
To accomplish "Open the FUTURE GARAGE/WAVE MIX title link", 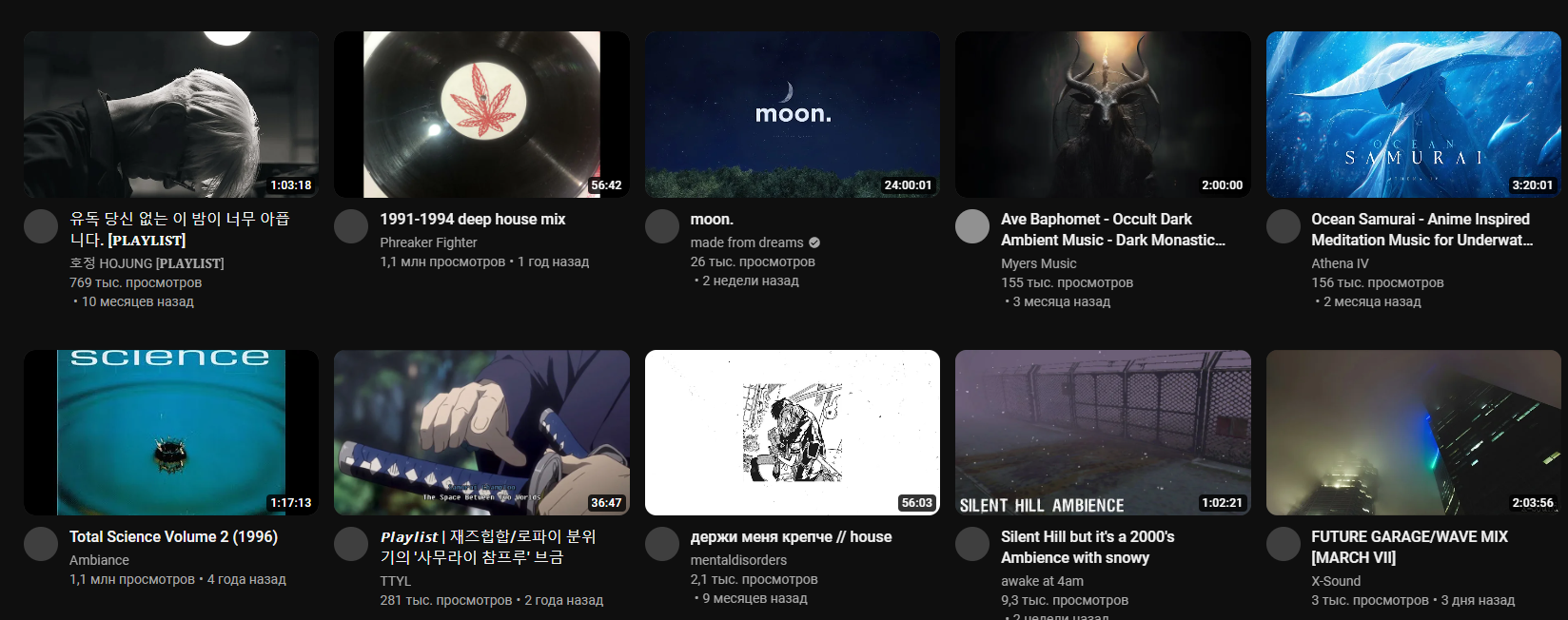I will (x=1409, y=547).
